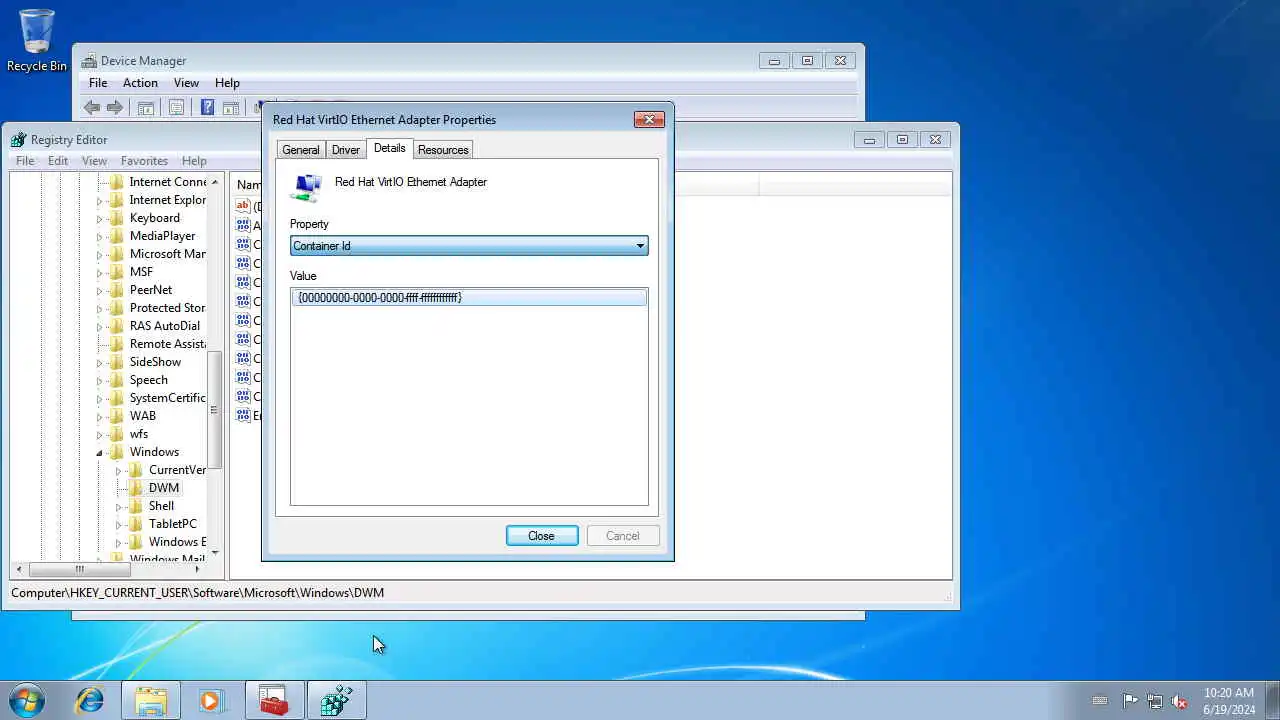Expand the CurrentVer registry key
Viewport: 1280px width, 720px height.
click(x=119, y=470)
